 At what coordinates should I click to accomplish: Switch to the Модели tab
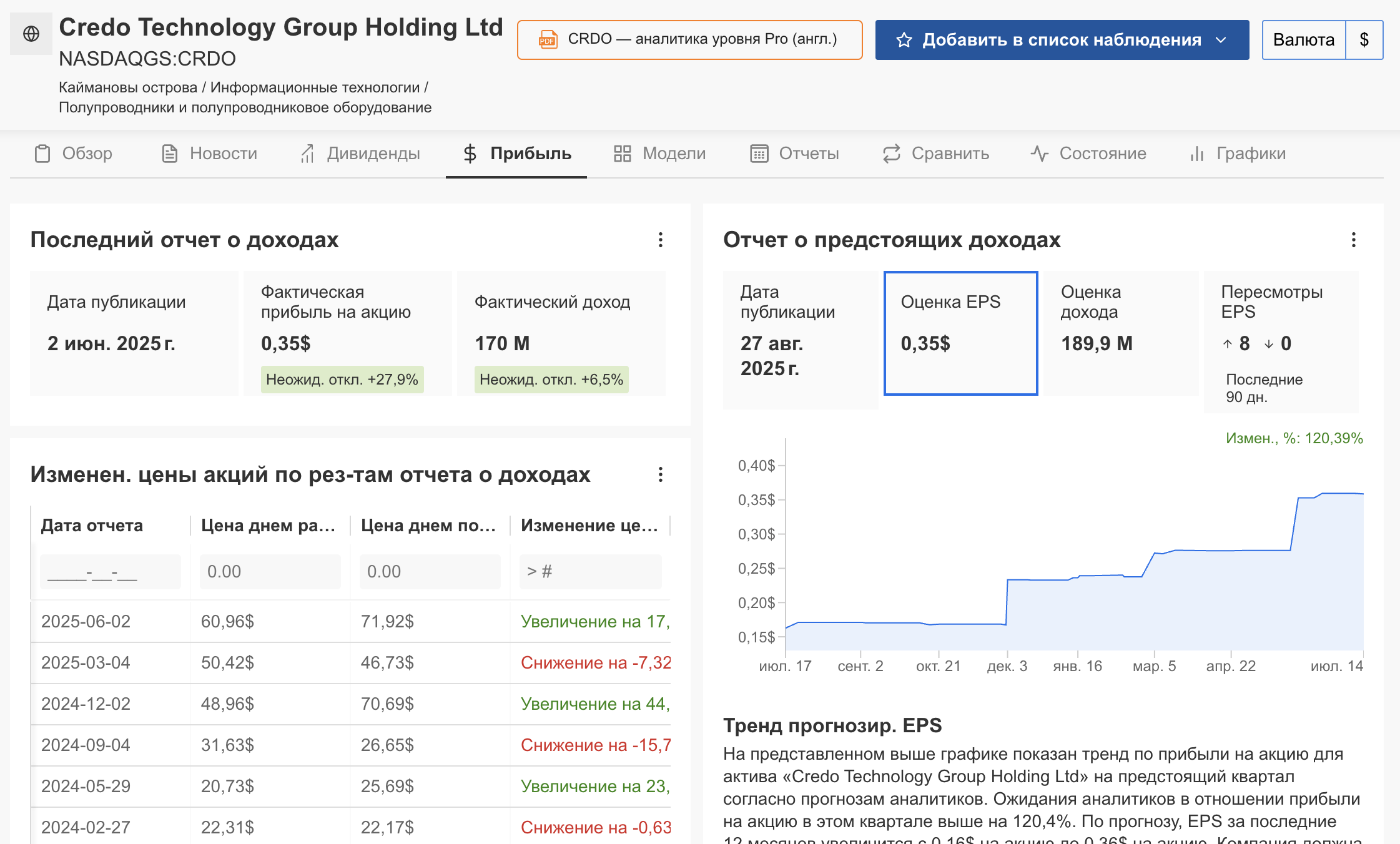tap(659, 154)
